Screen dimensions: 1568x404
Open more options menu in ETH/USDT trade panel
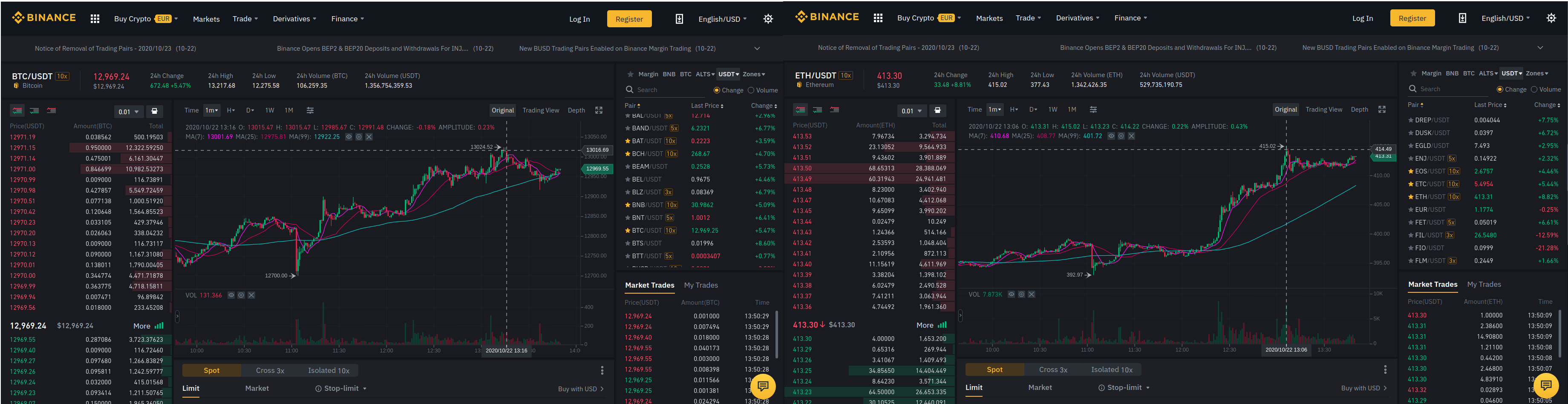[x=1385, y=370]
